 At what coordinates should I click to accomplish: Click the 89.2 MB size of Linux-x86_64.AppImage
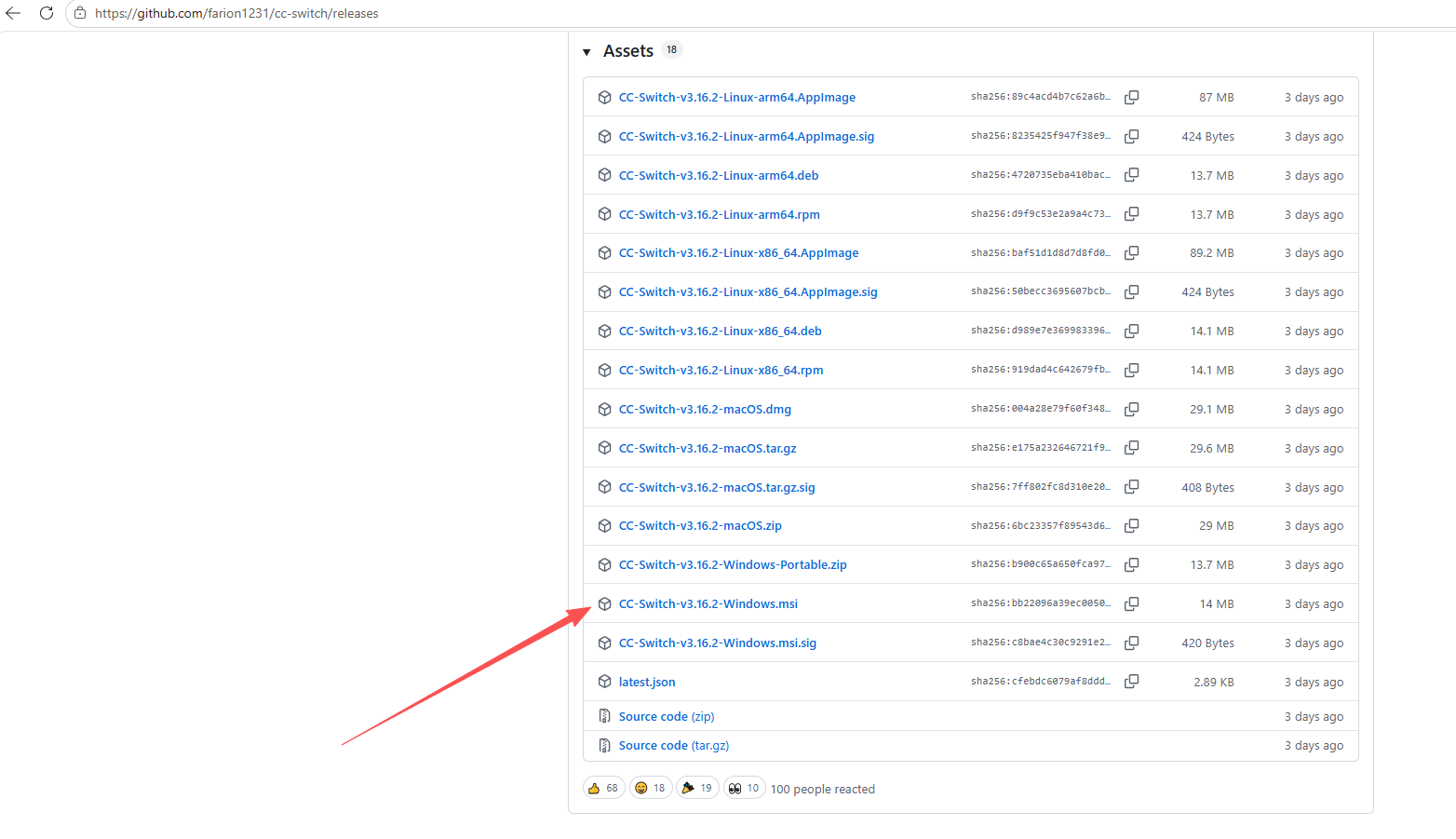[x=1212, y=253]
